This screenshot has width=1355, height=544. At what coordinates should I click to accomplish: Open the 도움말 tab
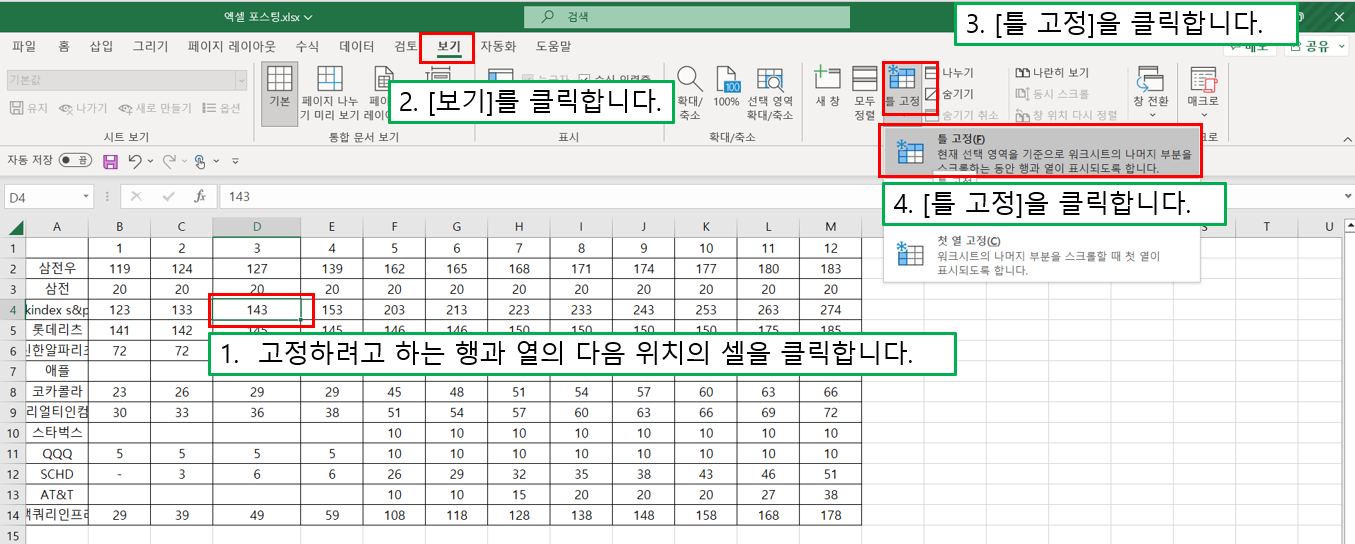554,46
